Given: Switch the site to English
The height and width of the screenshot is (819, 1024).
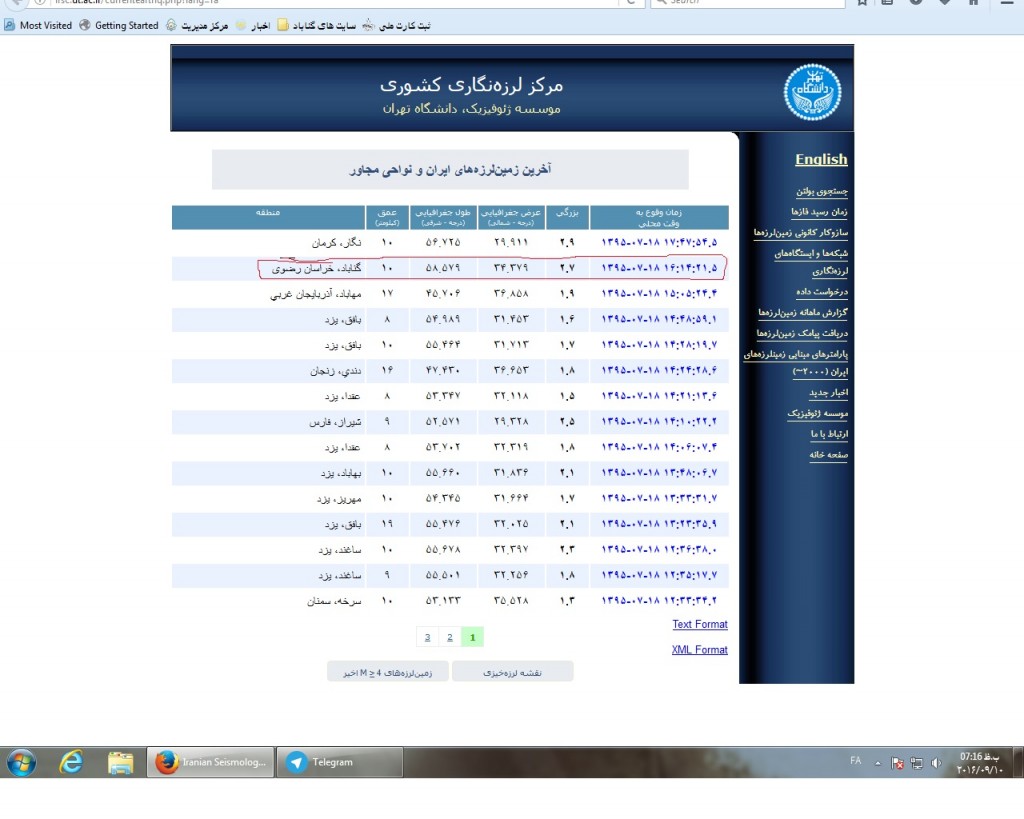Looking at the screenshot, I should [x=821, y=159].
